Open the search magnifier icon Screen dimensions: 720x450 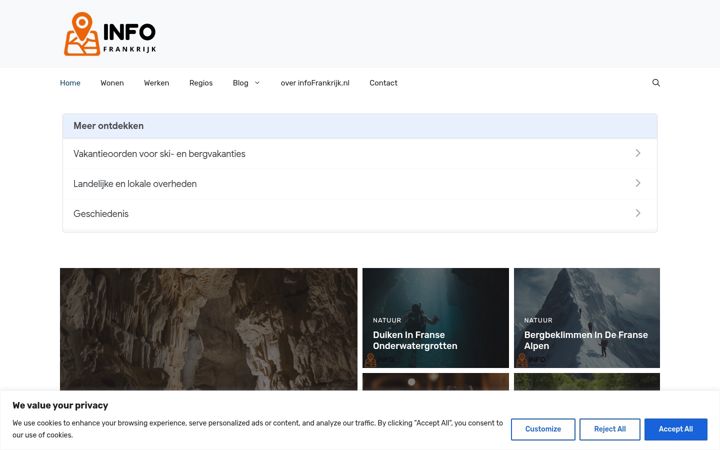pos(656,83)
